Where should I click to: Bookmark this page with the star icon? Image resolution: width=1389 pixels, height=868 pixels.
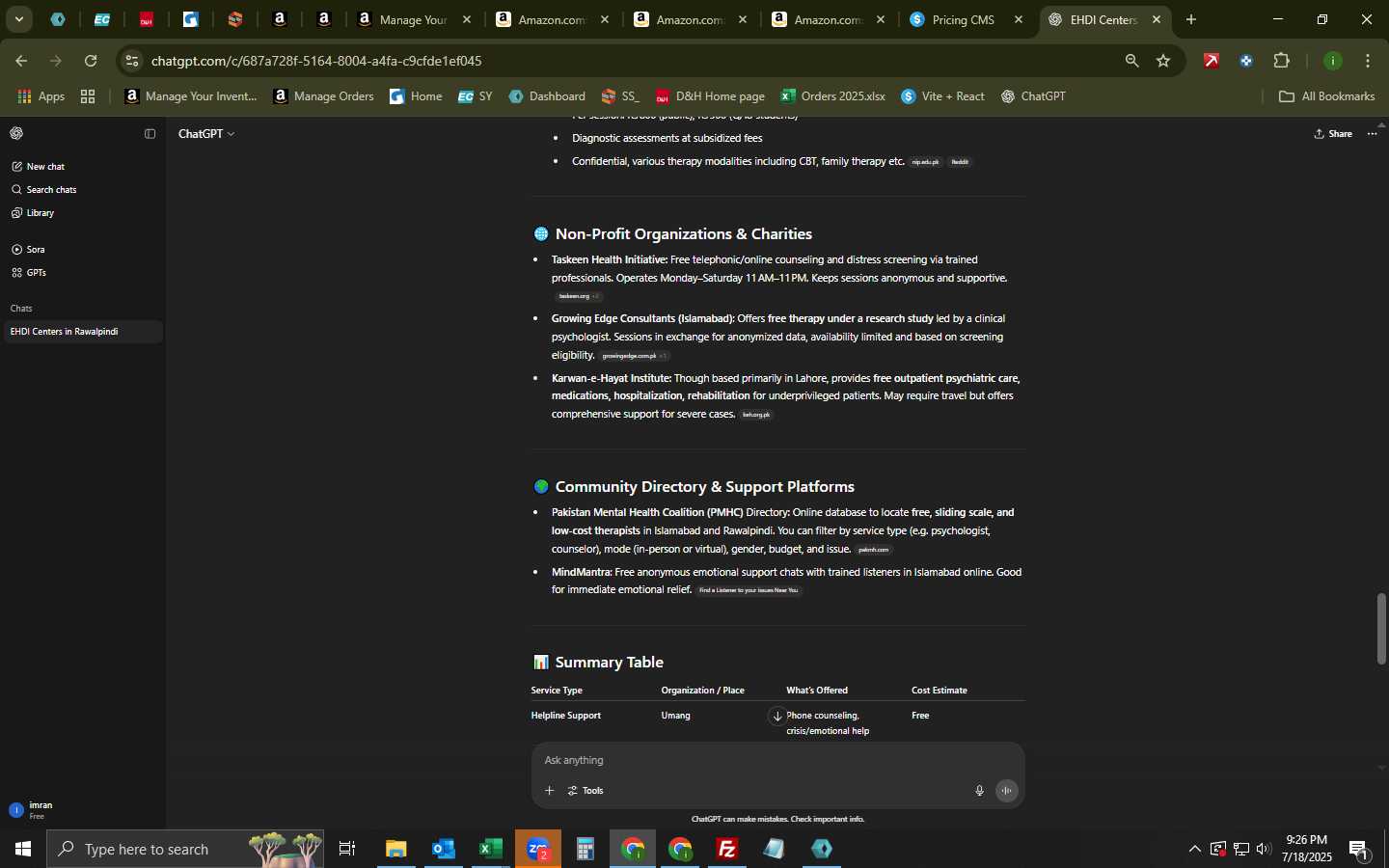click(1163, 61)
